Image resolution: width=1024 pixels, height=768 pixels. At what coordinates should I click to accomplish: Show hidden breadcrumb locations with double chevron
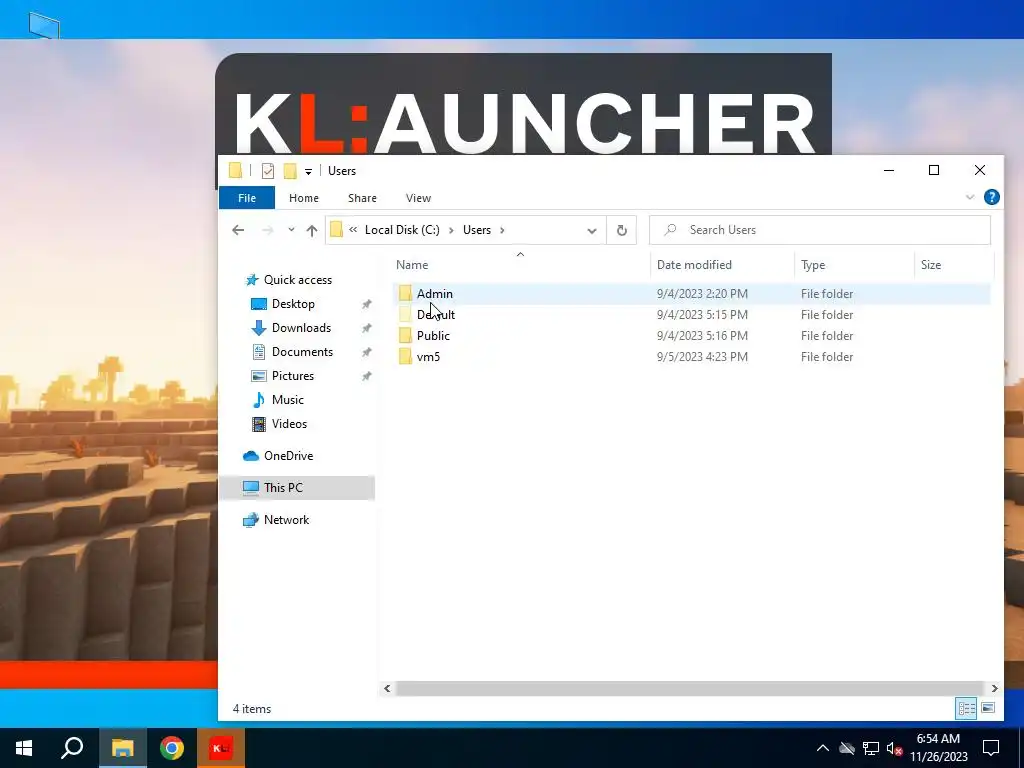coord(353,230)
